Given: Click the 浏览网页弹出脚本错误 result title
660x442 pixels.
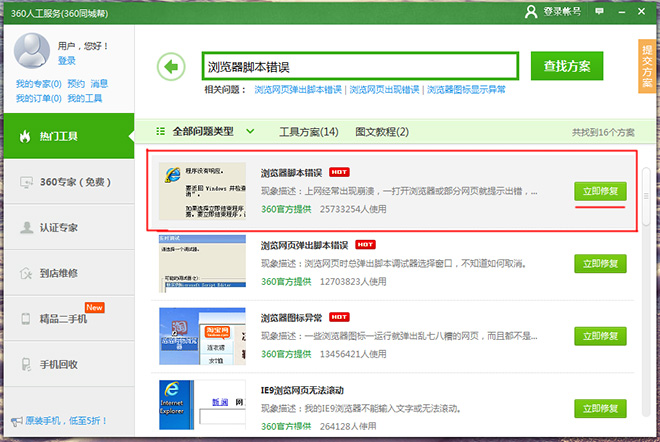Looking at the screenshot, I should (x=304, y=245).
